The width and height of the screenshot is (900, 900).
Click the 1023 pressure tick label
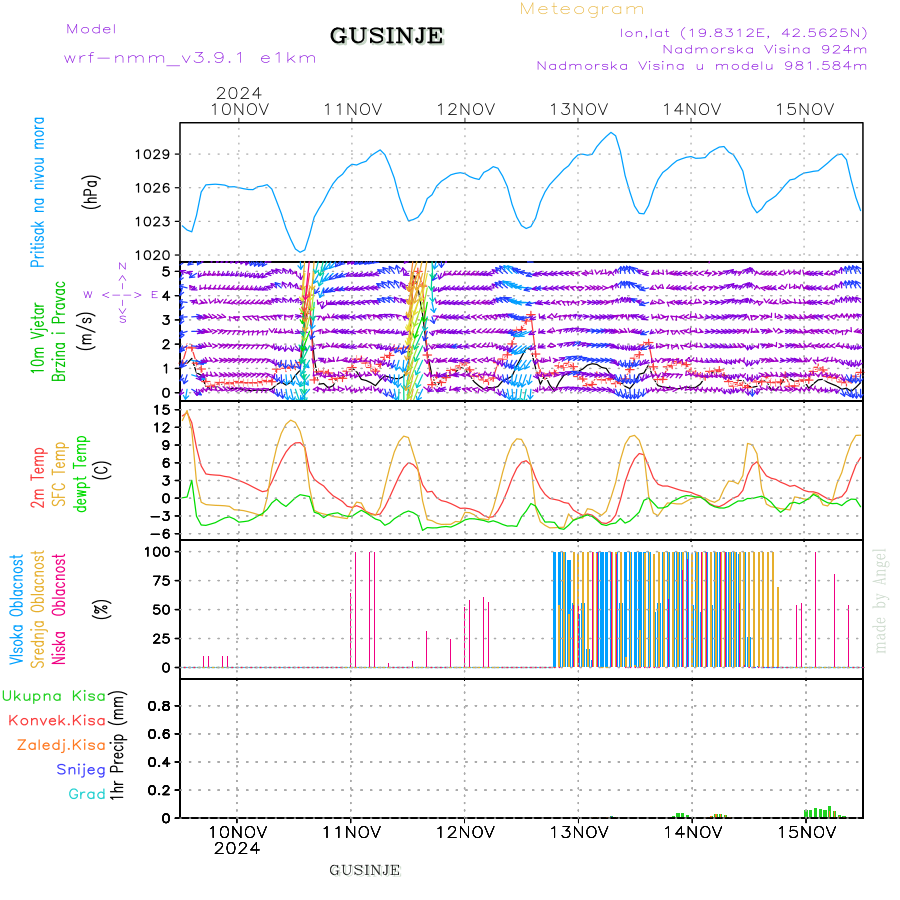coord(152,222)
